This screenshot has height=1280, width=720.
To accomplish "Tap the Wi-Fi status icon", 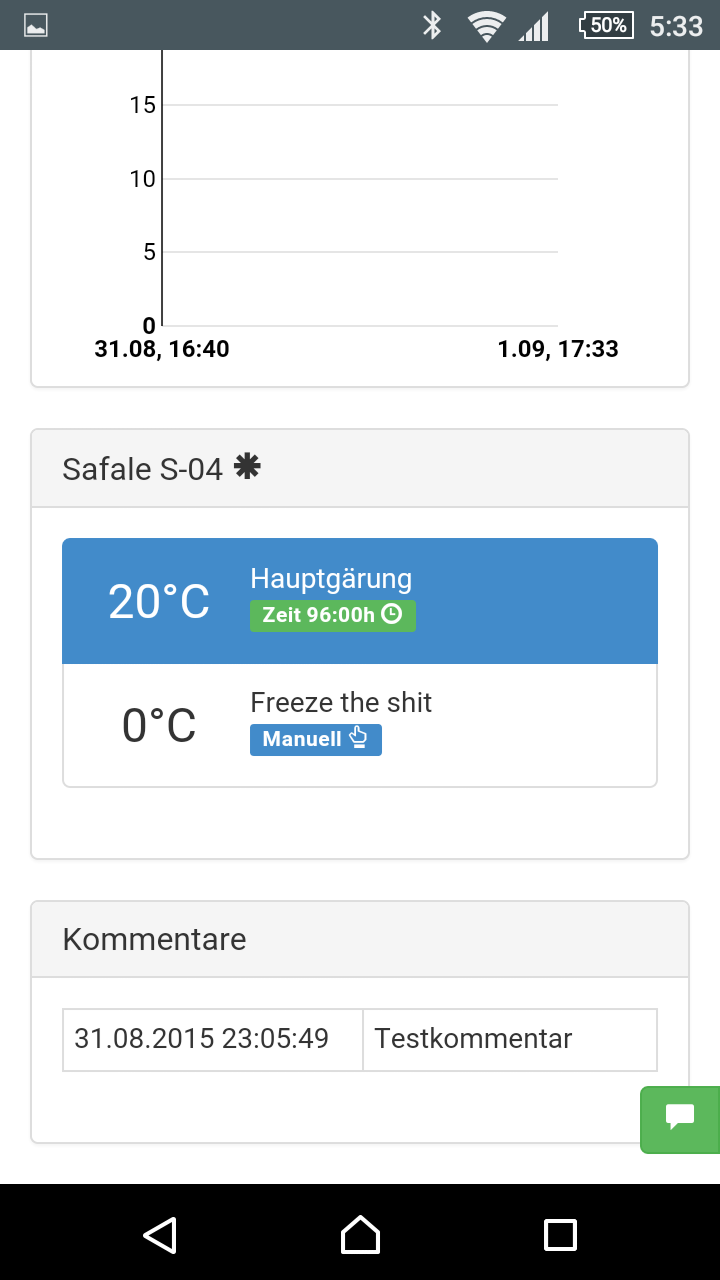I will [x=486, y=26].
